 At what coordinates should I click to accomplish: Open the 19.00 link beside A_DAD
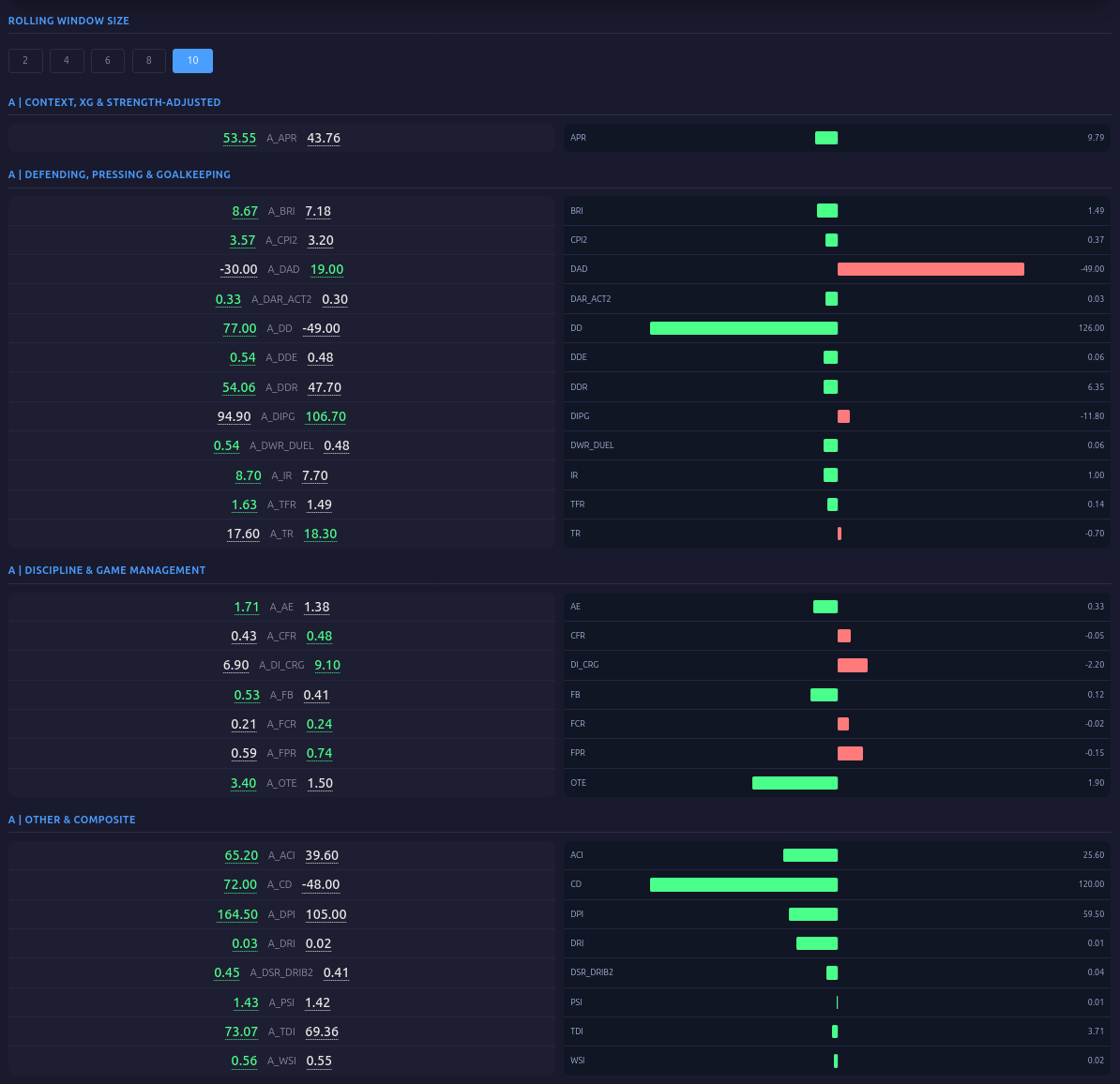click(326, 269)
